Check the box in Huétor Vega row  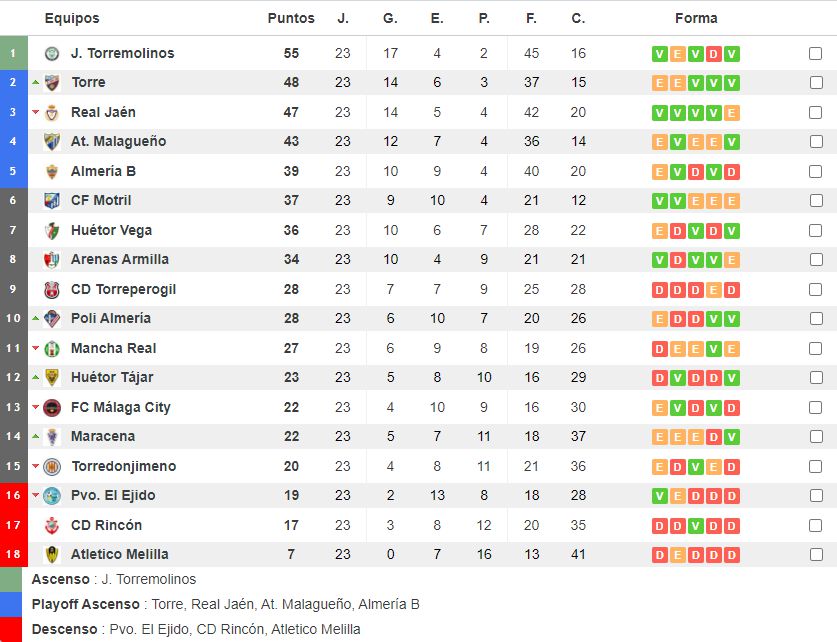tap(815, 231)
